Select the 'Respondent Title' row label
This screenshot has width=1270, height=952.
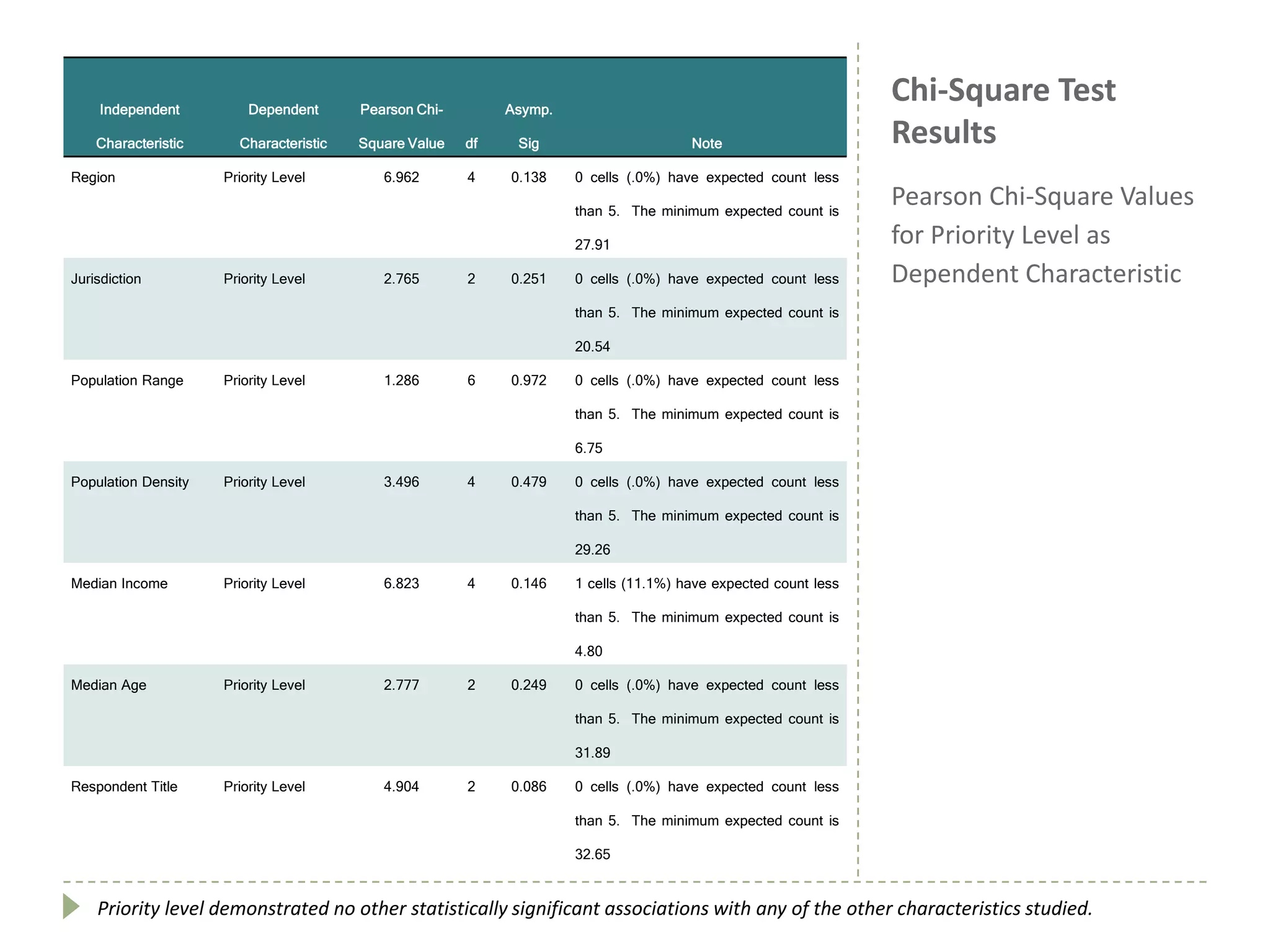coord(124,787)
